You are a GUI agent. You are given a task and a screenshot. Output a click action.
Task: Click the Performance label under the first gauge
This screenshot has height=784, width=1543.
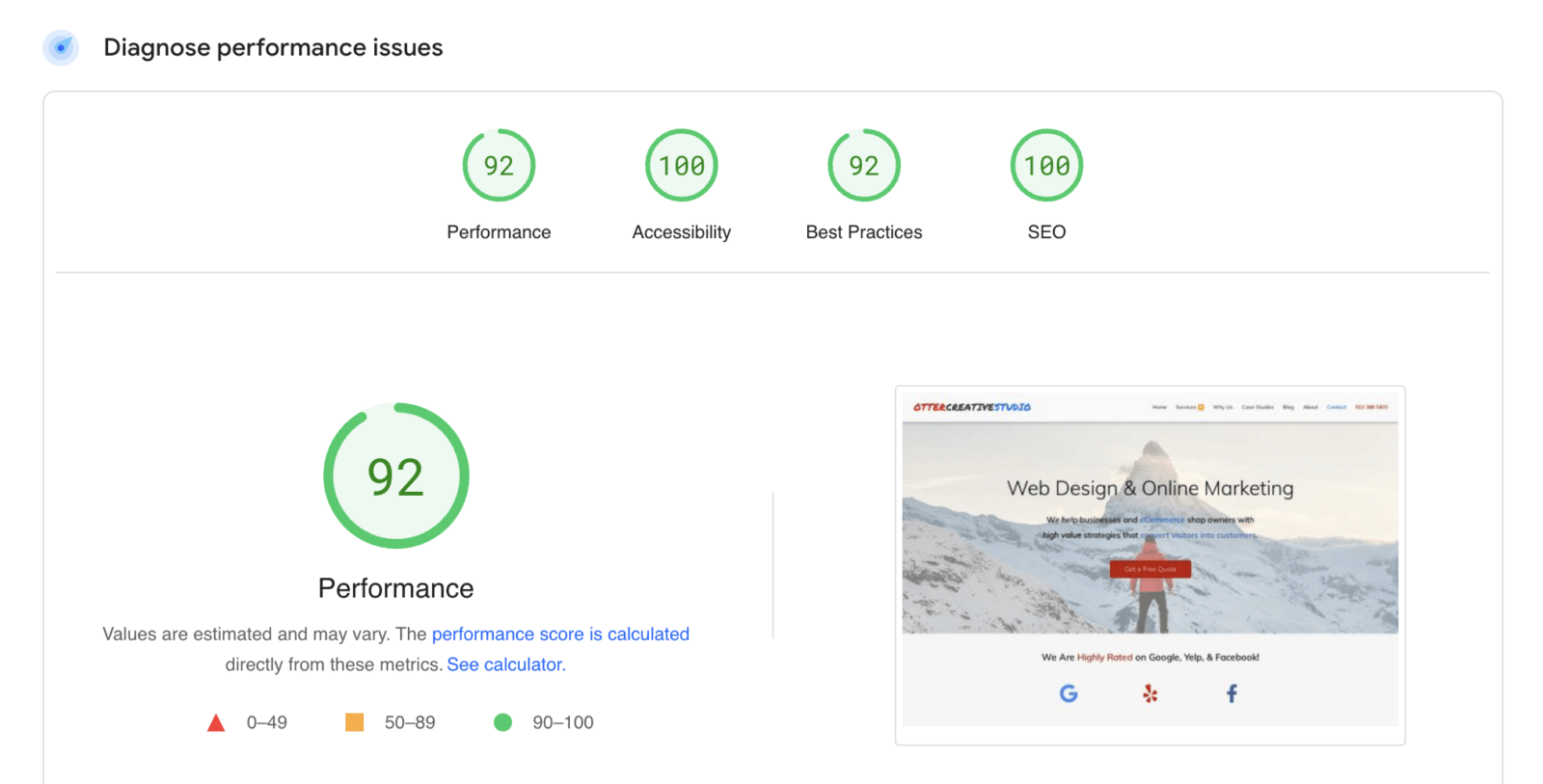click(x=499, y=232)
